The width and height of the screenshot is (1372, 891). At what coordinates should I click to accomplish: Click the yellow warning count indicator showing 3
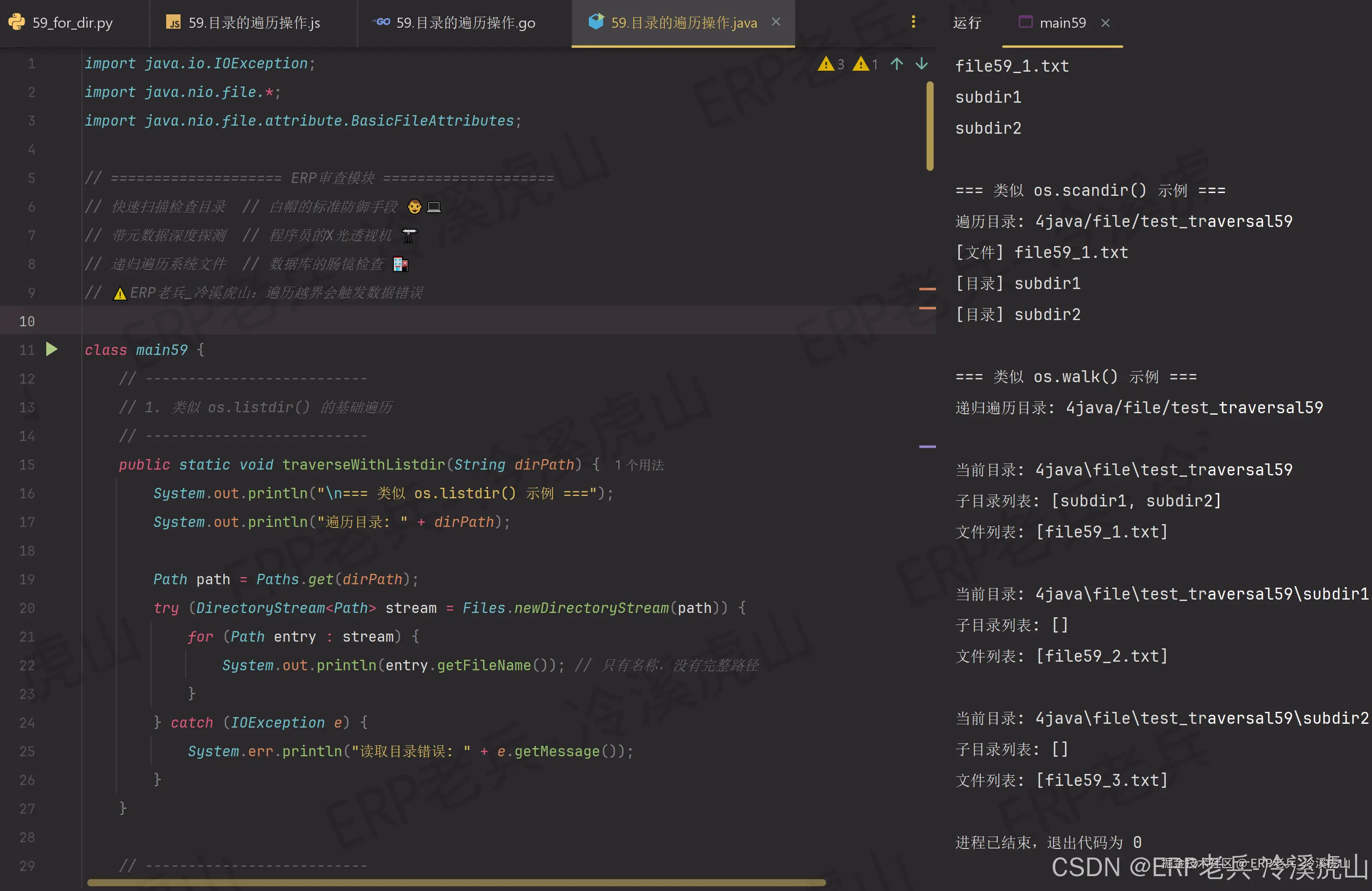click(830, 64)
